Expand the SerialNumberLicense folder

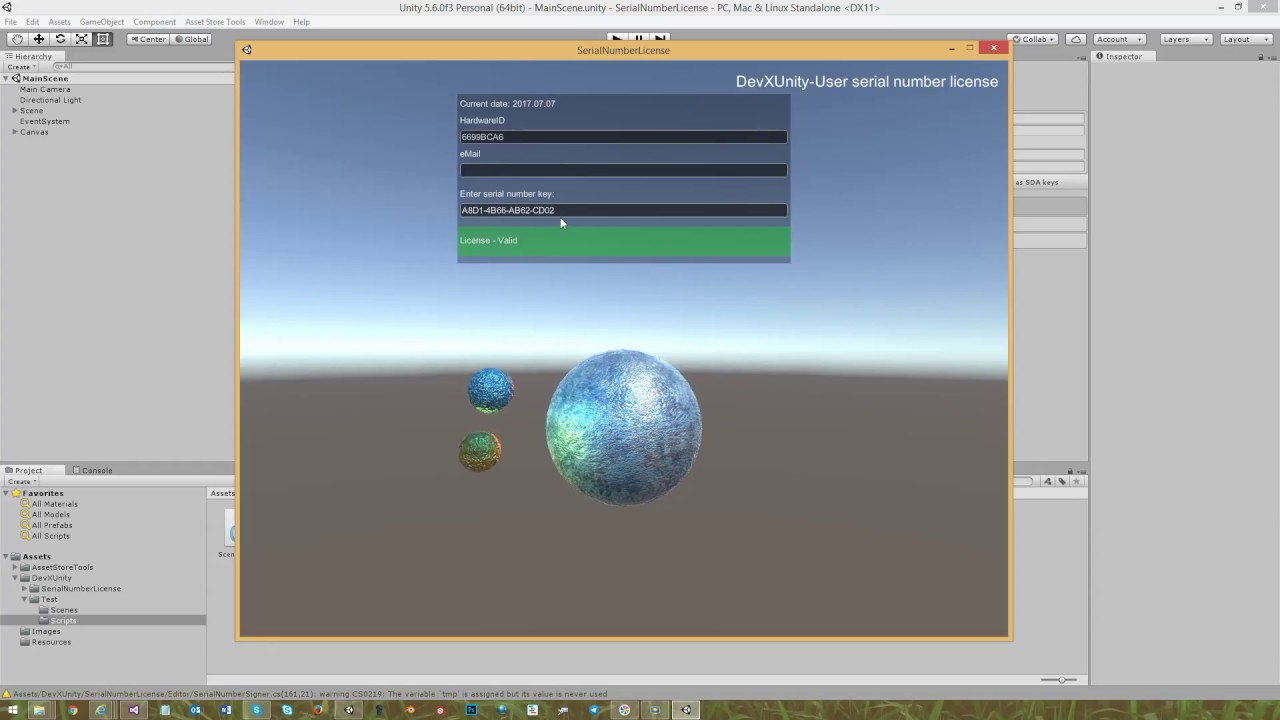tap(24, 588)
